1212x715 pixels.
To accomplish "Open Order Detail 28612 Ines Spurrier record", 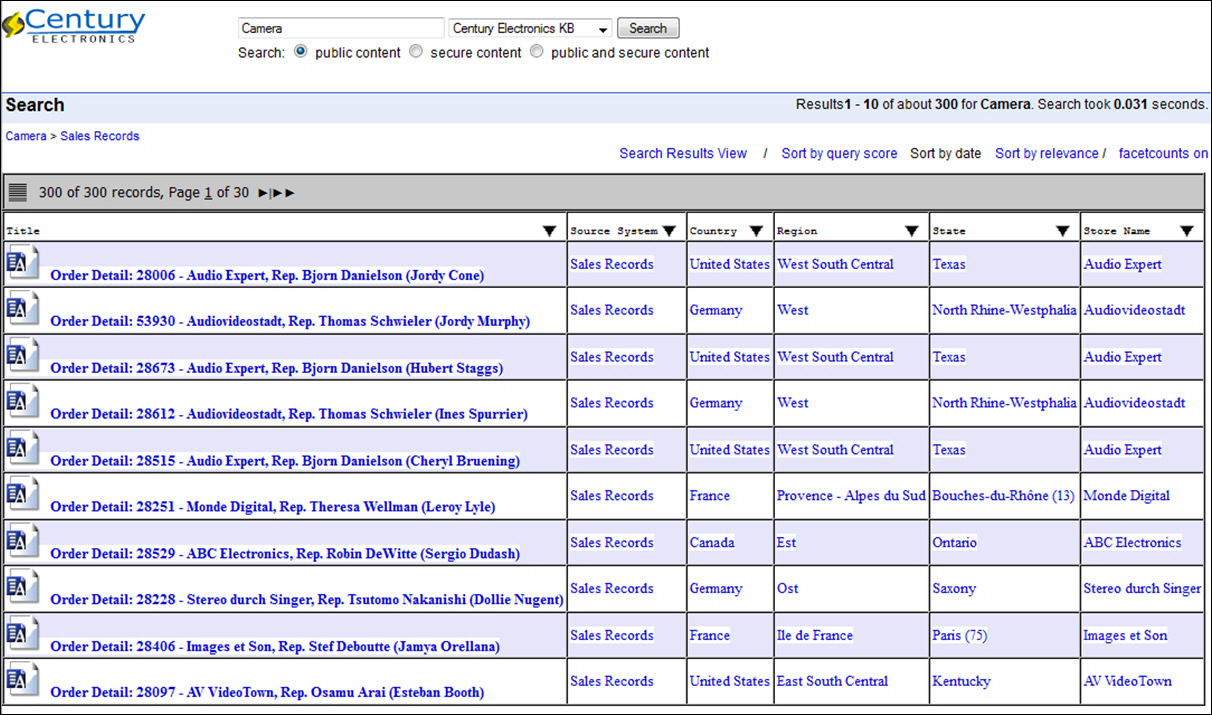I will 289,414.
